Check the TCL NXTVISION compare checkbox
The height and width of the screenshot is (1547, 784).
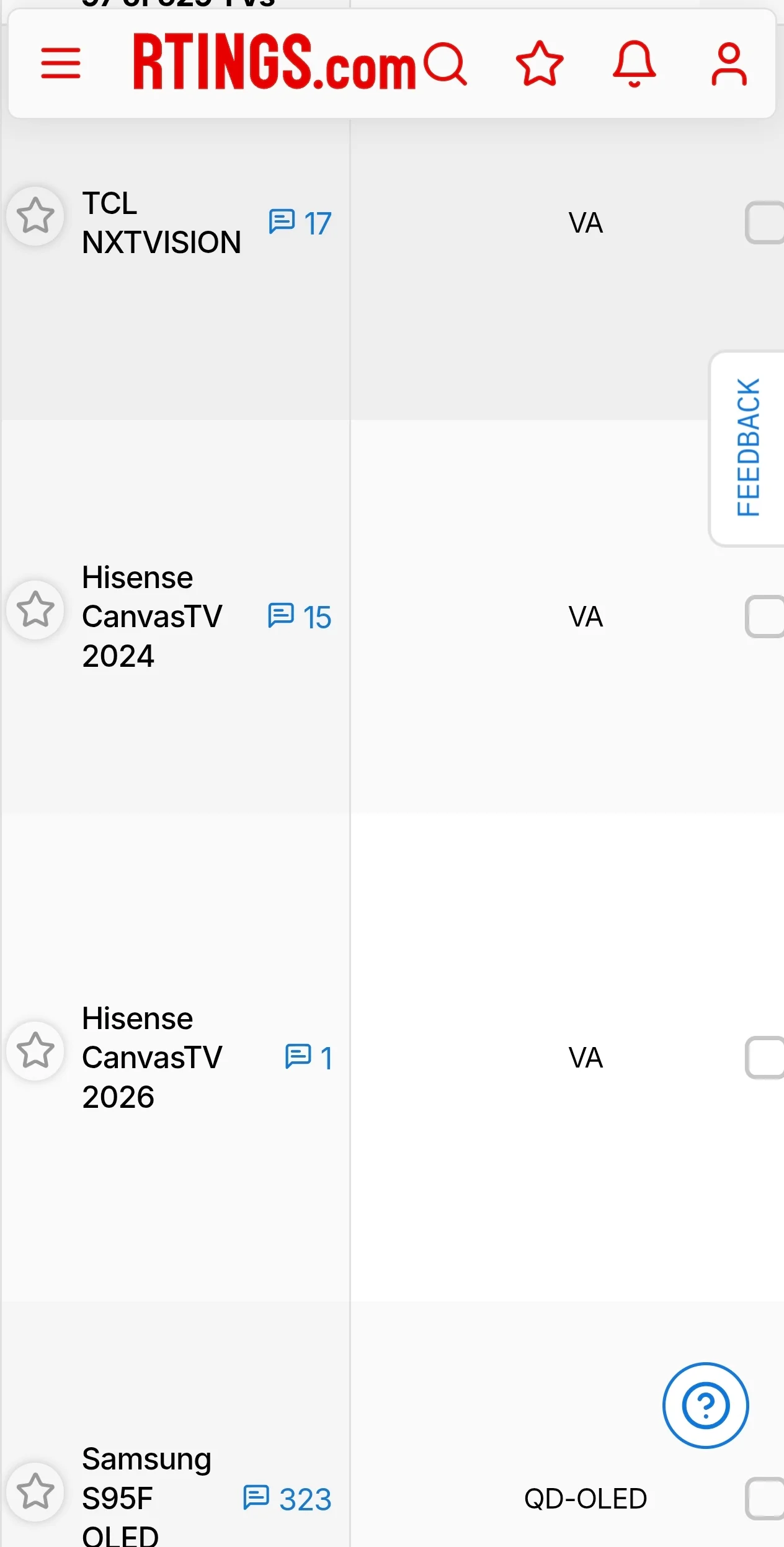click(764, 222)
